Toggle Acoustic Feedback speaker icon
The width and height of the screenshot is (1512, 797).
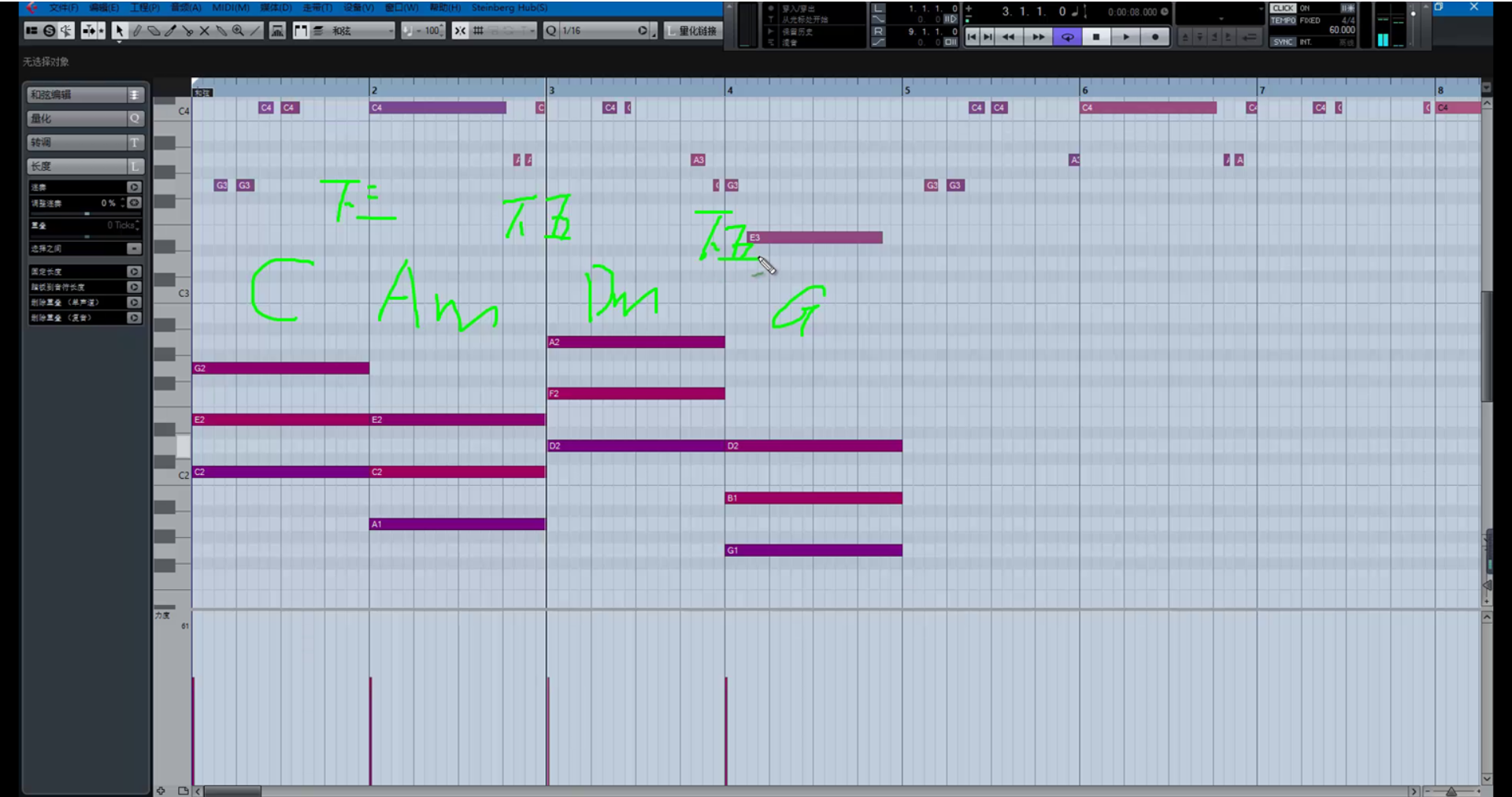click(x=66, y=31)
